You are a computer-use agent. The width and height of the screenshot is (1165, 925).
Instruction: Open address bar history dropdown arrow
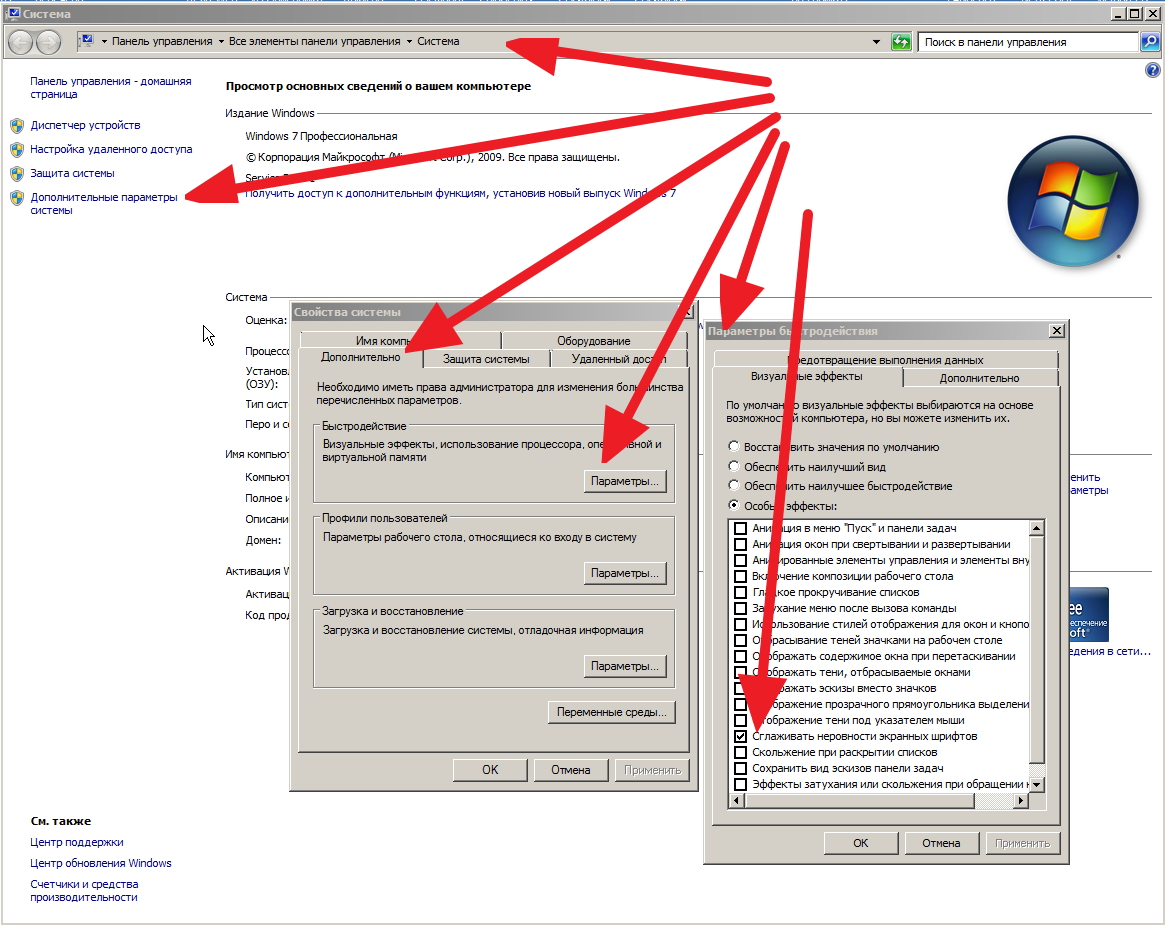click(x=877, y=42)
